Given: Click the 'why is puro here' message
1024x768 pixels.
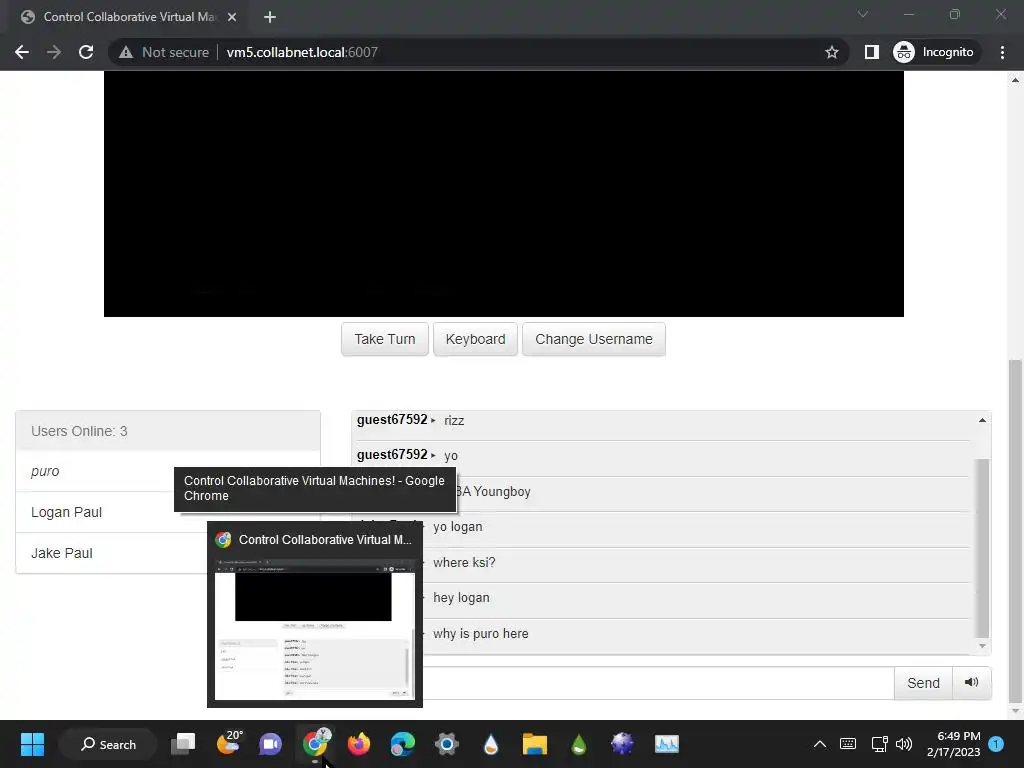Looking at the screenshot, I should [481, 633].
